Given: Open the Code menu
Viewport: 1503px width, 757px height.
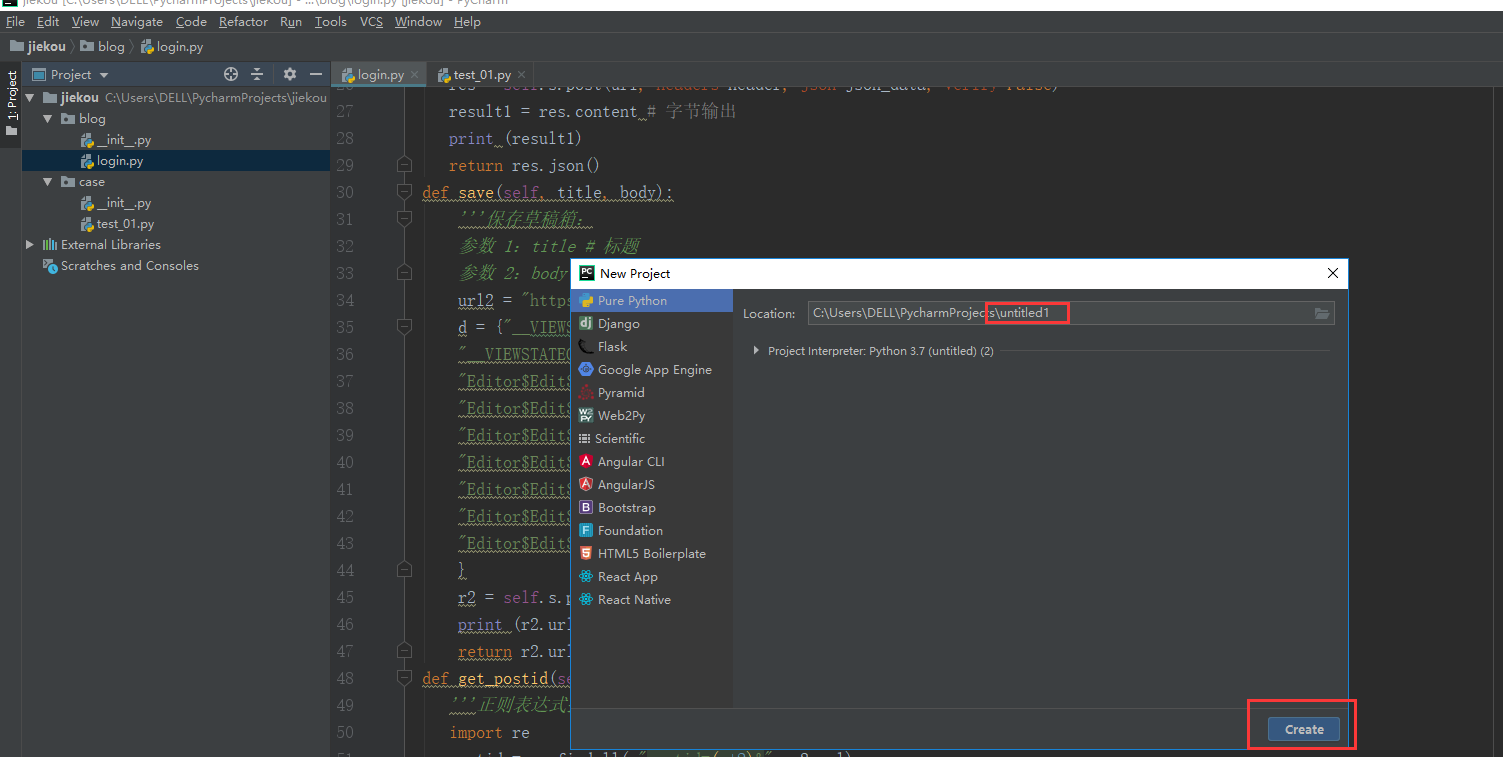Looking at the screenshot, I should [191, 21].
